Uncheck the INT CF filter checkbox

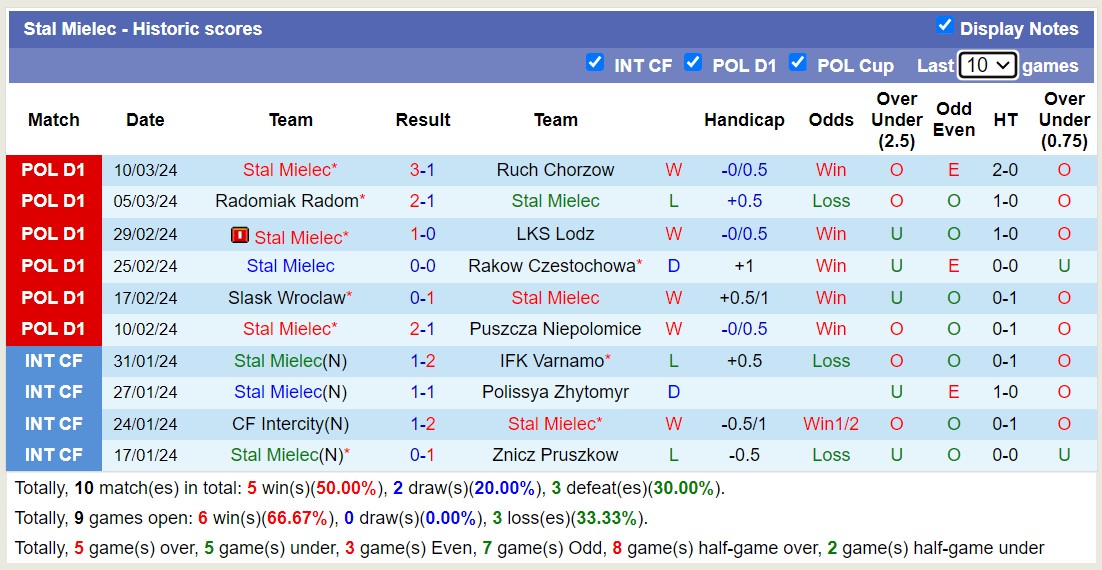[x=595, y=63]
